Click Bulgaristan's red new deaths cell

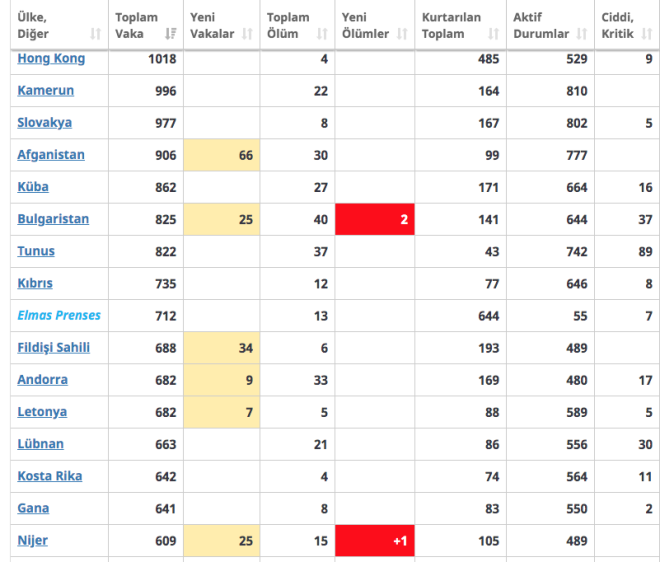click(375, 219)
